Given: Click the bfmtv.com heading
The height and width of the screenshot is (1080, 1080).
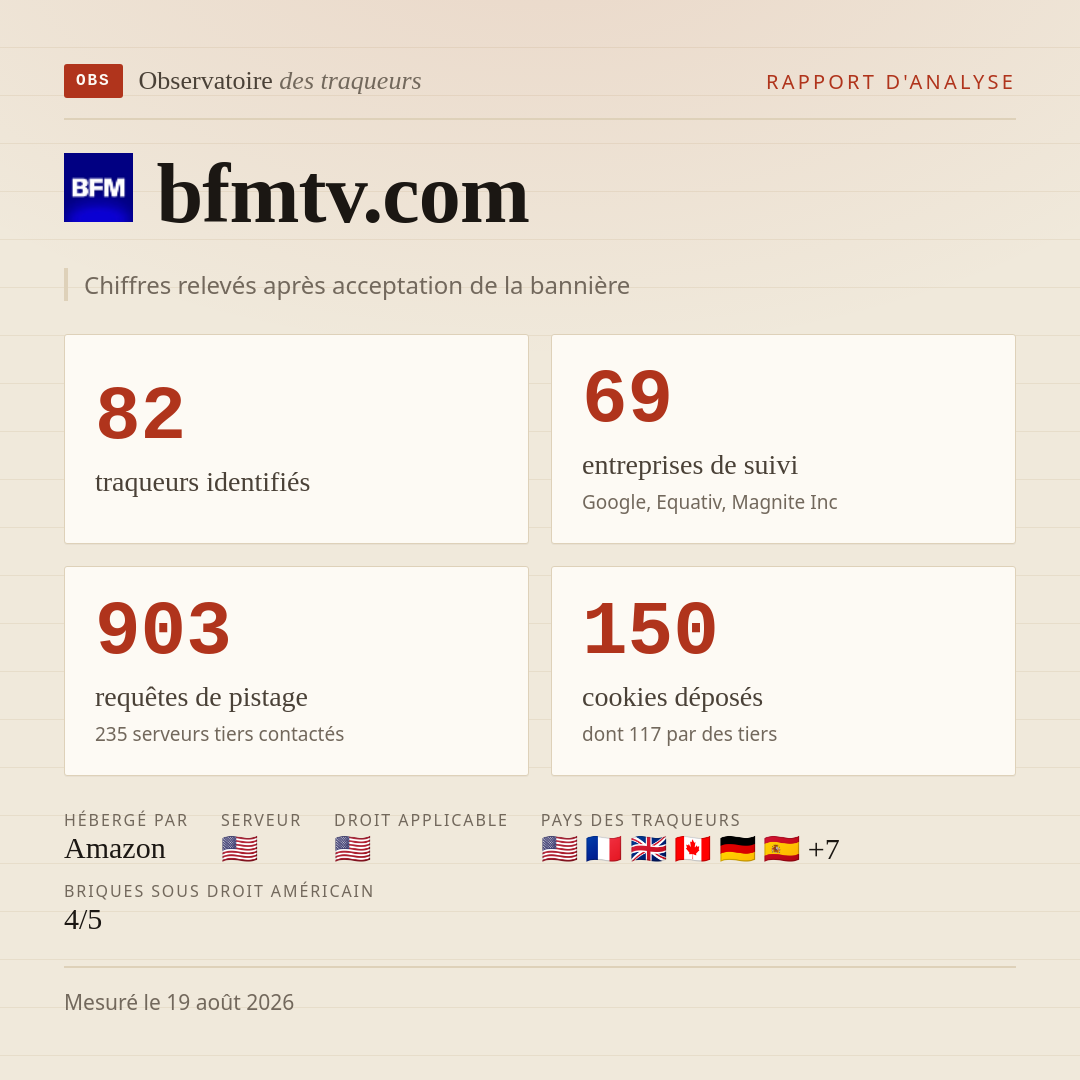Looking at the screenshot, I should (x=343, y=194).
